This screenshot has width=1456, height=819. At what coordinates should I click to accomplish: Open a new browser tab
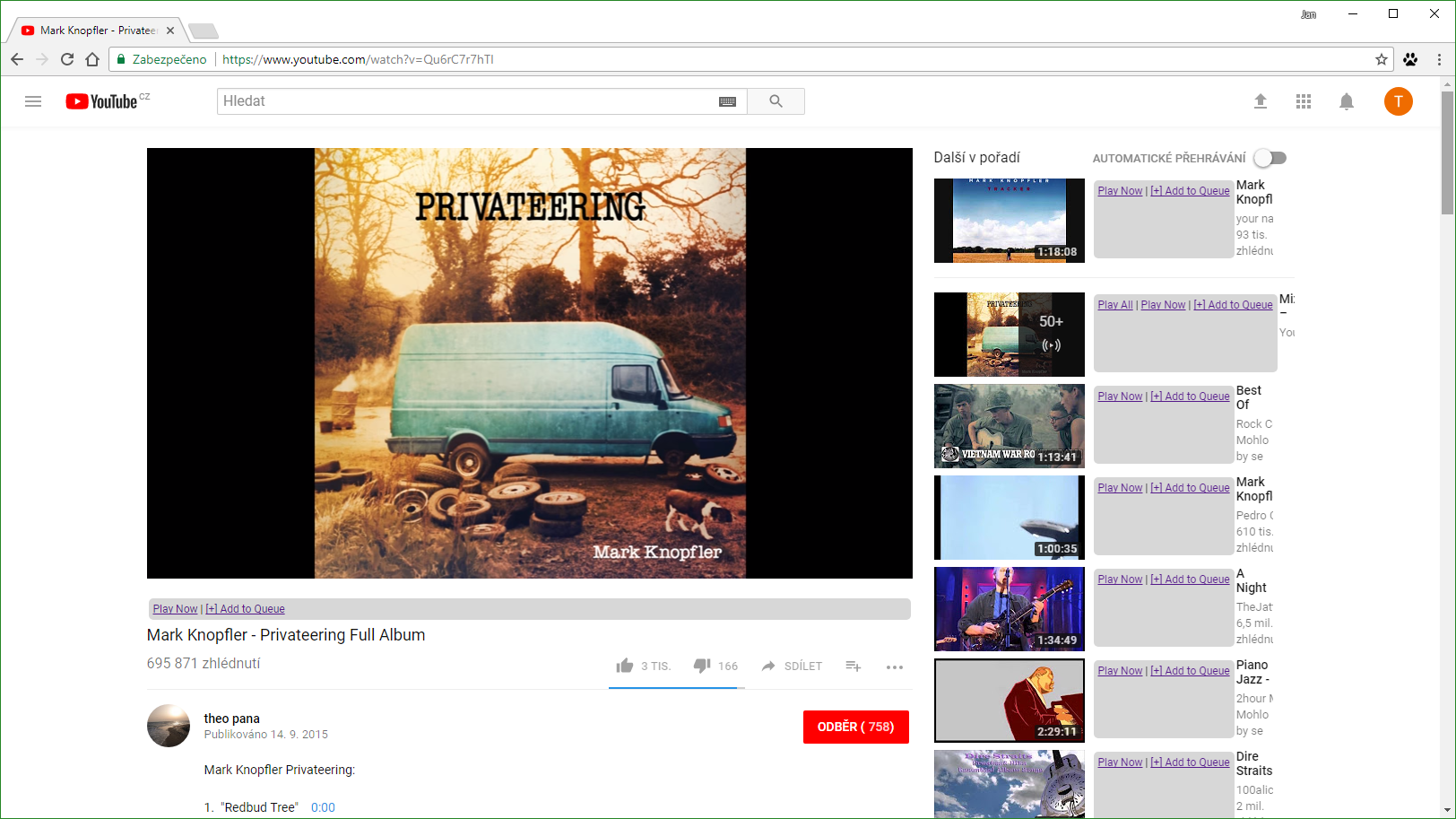204,31
